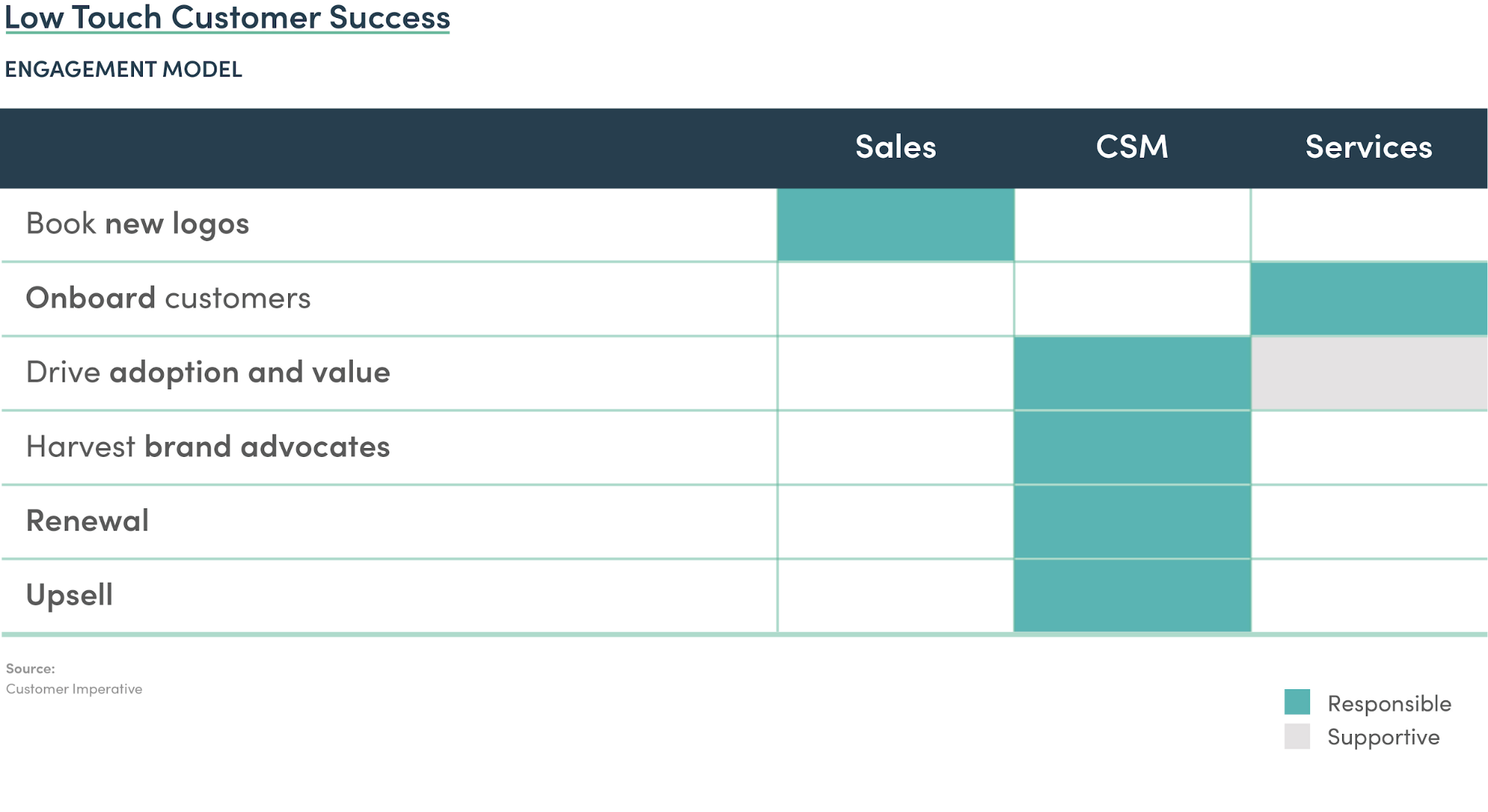Click the teal Sales cell for Book new logos

click(x=895, y=225)
